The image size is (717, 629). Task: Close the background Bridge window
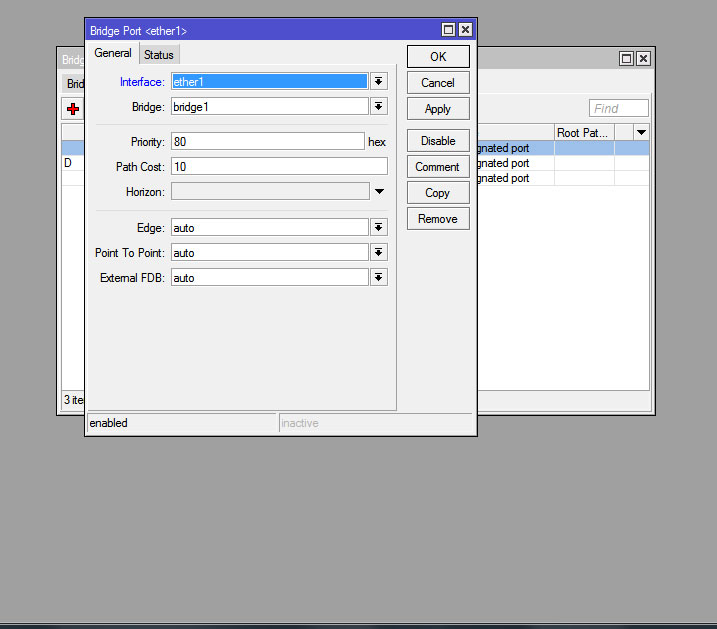643,59
